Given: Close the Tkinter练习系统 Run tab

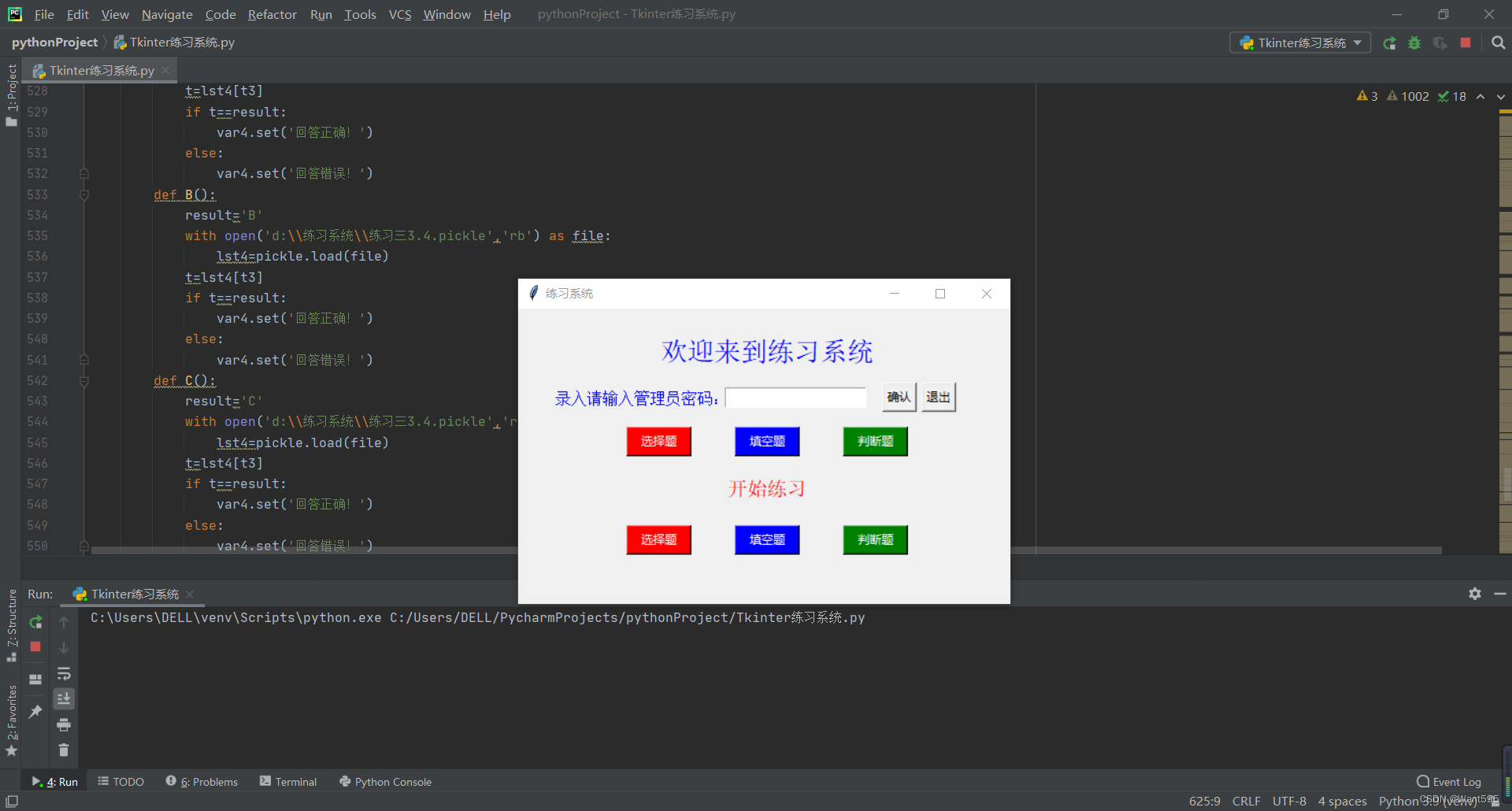Looking at the screenshot, I should pyautogui.click(x=190, y=594).
